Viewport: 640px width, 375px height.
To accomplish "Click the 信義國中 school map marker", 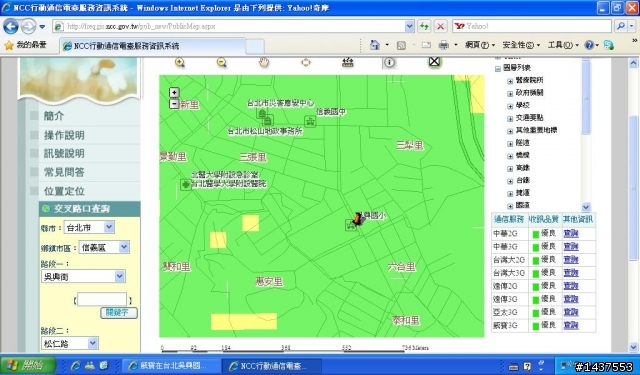I will point(310,121).
